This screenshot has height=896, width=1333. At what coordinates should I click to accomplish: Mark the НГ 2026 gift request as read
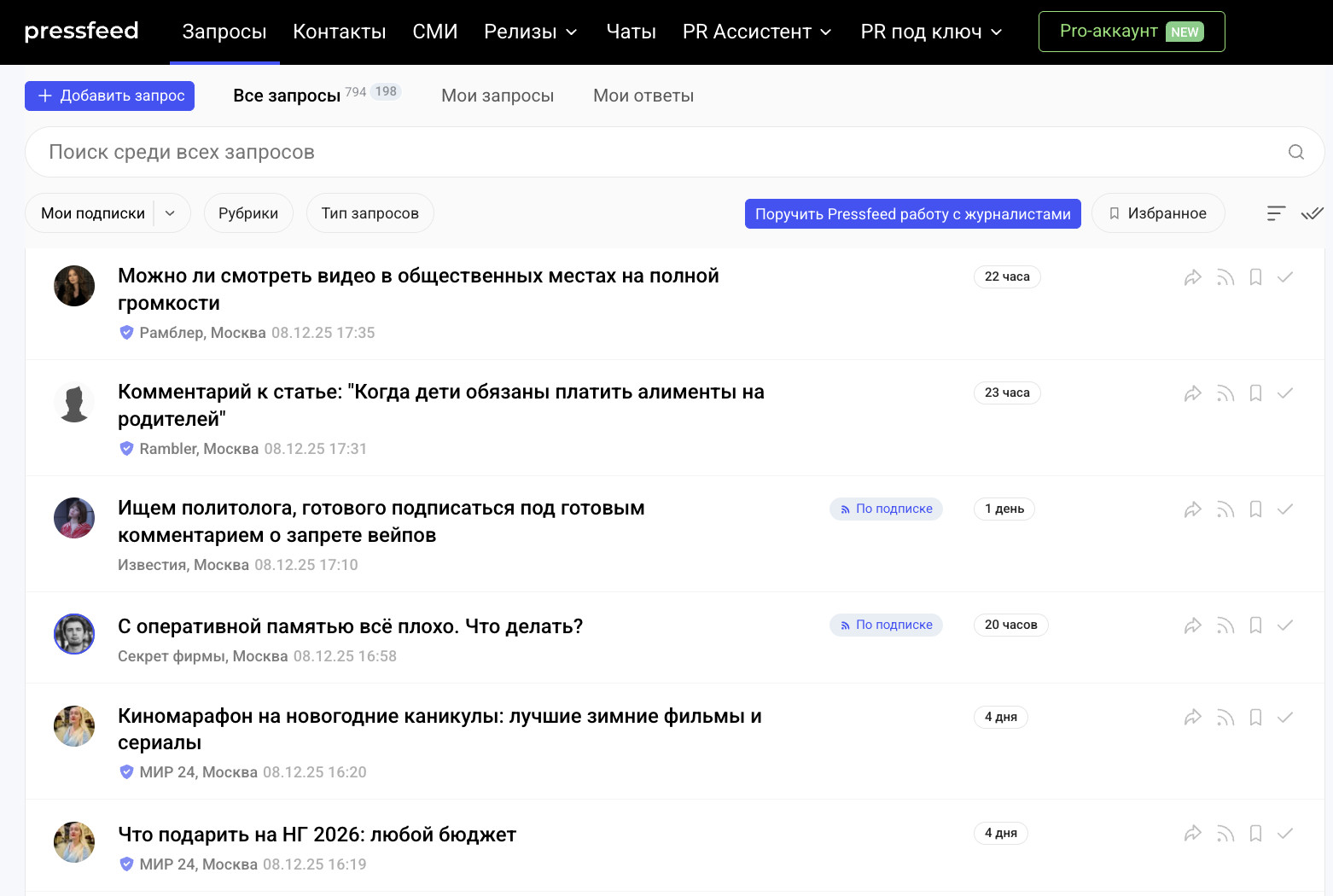(1285, 834)
